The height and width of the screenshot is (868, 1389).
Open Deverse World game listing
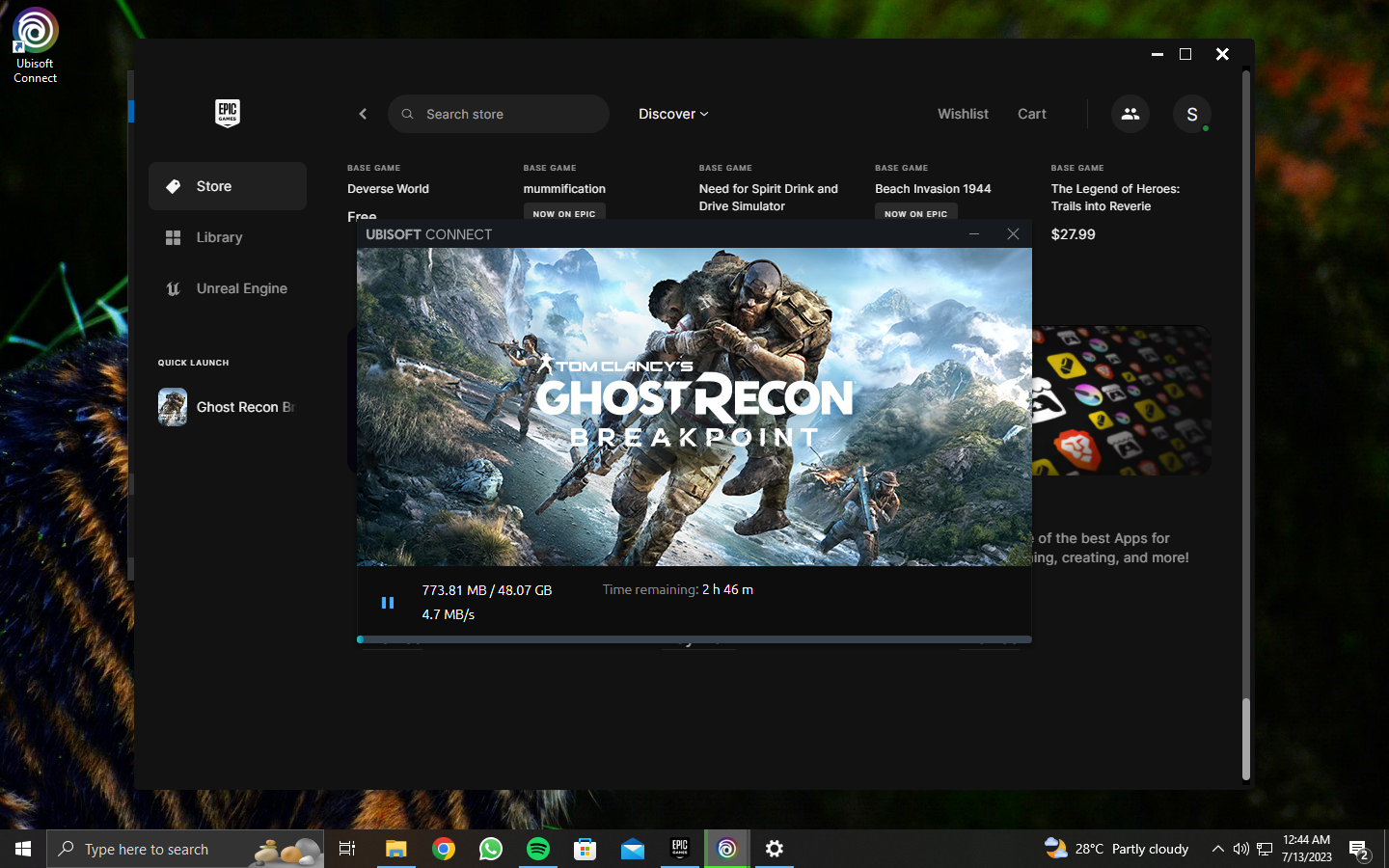pos(388,189)
